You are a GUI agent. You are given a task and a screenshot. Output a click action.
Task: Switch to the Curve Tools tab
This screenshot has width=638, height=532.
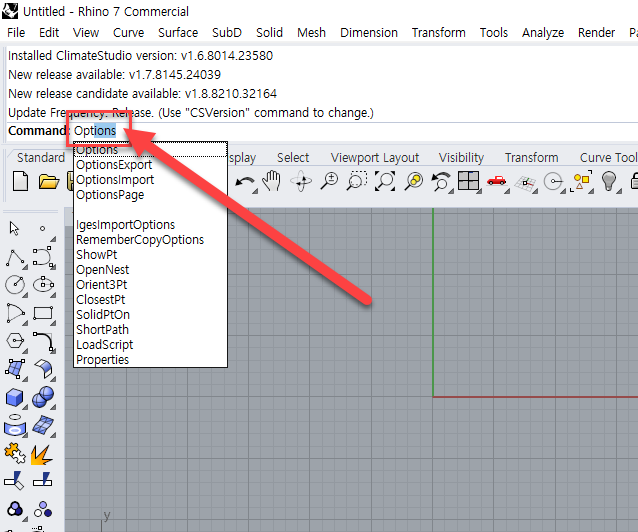pos(608,158)
